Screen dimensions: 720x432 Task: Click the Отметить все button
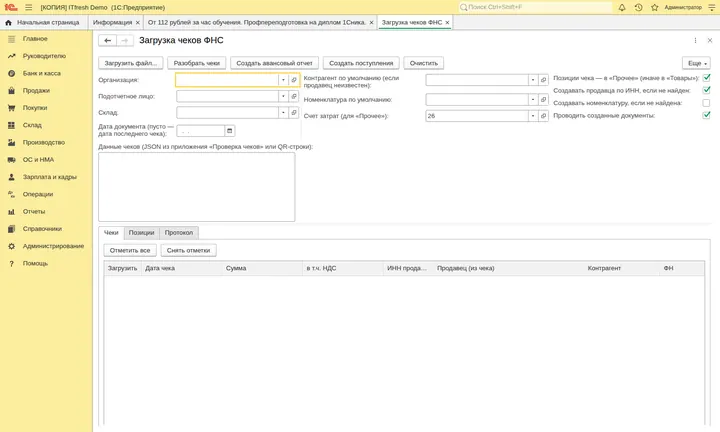tap(130, 251)
